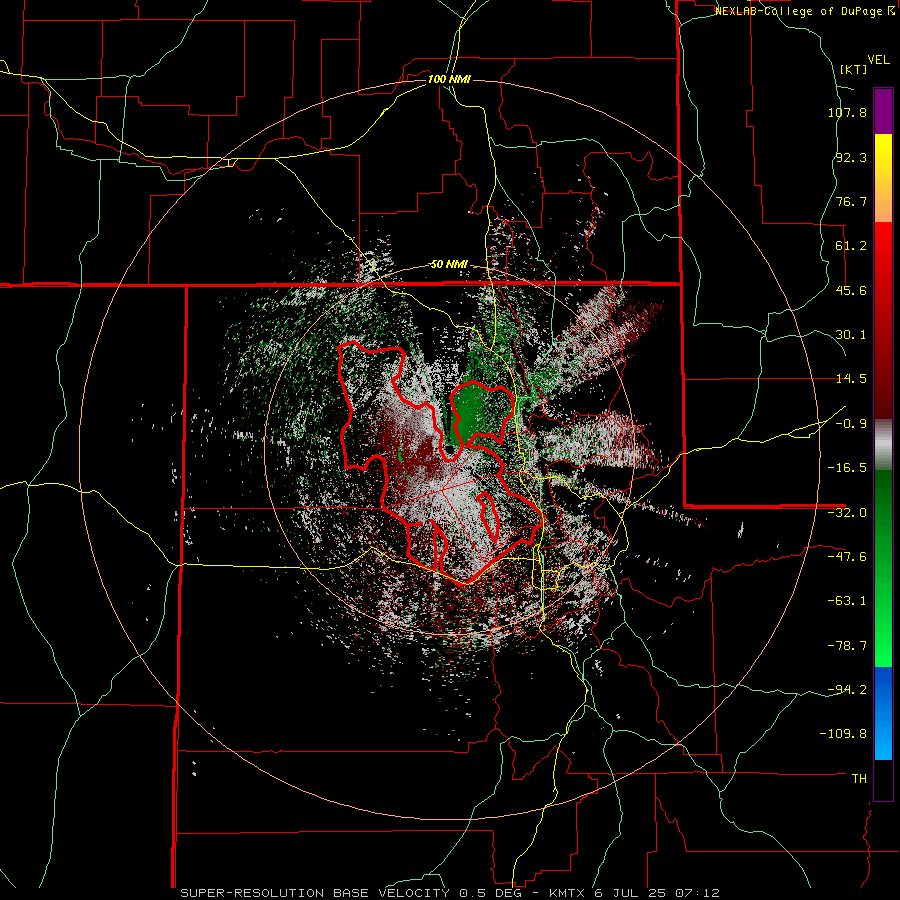Viewport: 900px width, 900px height.
Task: Select the -47.6 scale value
Action: pos(847,557)
